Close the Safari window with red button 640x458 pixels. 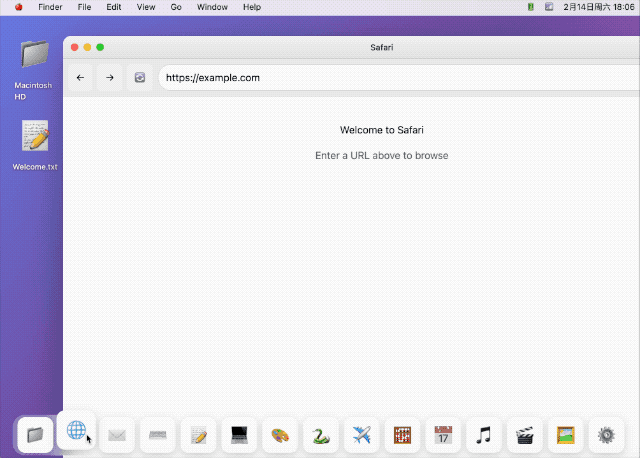point(75,47)
